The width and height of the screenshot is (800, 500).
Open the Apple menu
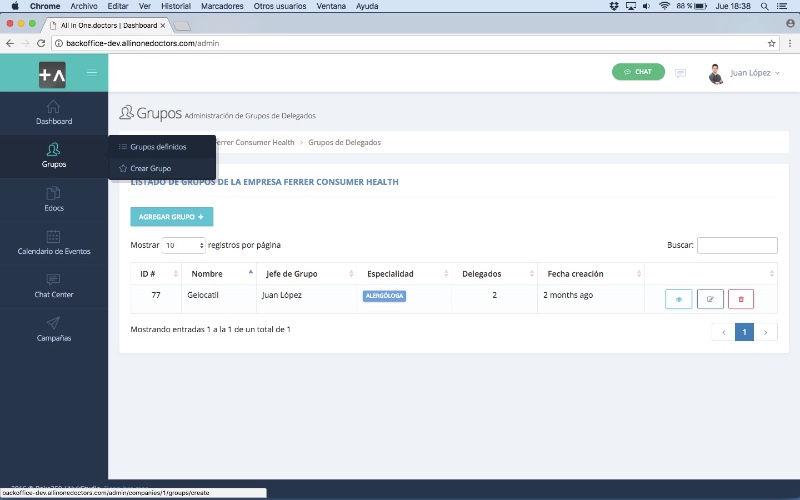[x=15, y=6]
